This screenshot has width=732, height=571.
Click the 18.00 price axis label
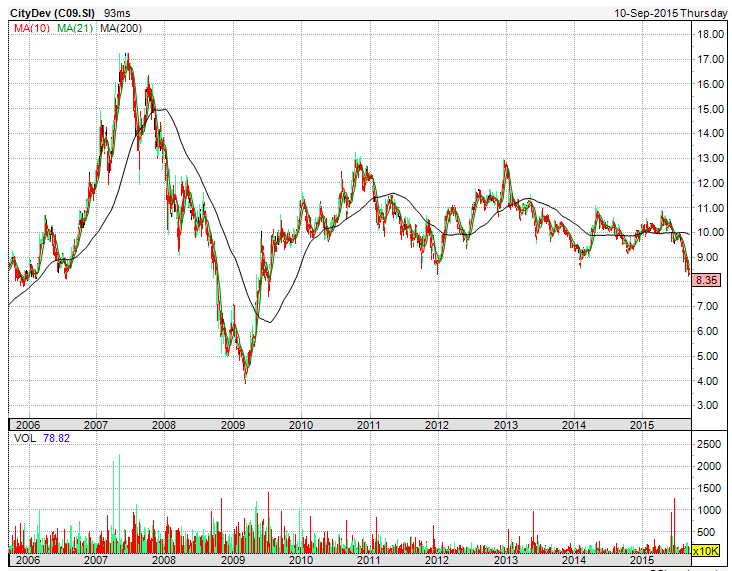point(710,34)
